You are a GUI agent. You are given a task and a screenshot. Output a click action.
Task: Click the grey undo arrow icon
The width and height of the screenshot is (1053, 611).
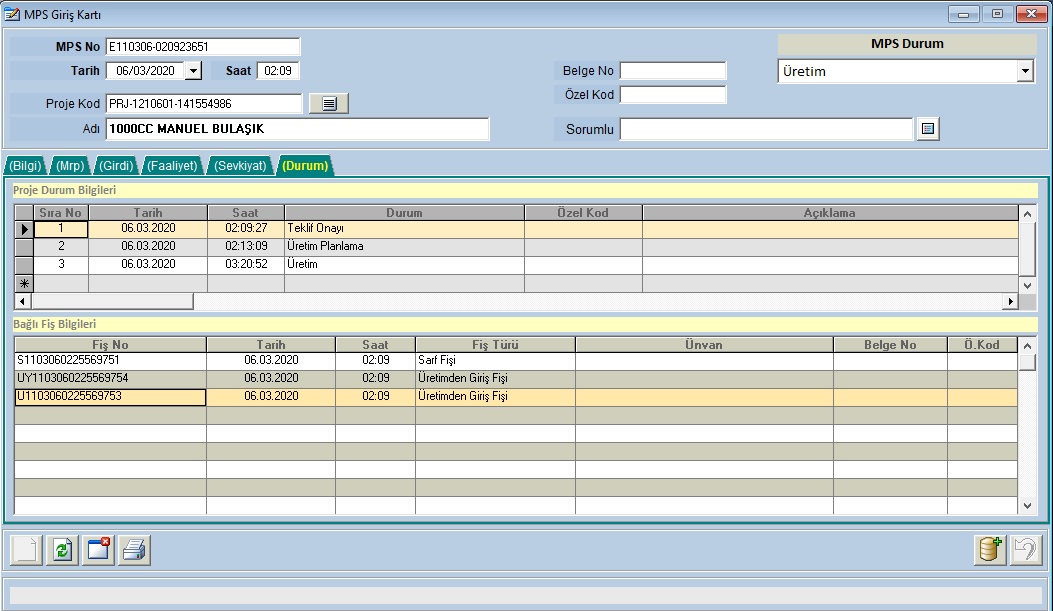pyautogui.click(x=1025, y=550)
